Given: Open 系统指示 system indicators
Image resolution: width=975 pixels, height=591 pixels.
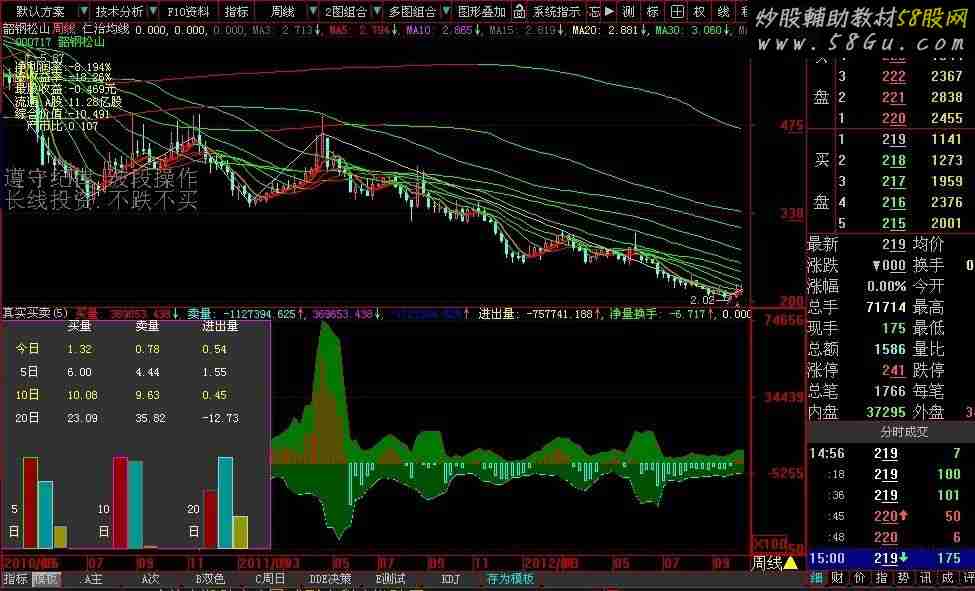Looking at the screenshot, I should pyautogui.click(x=557, y=11).
